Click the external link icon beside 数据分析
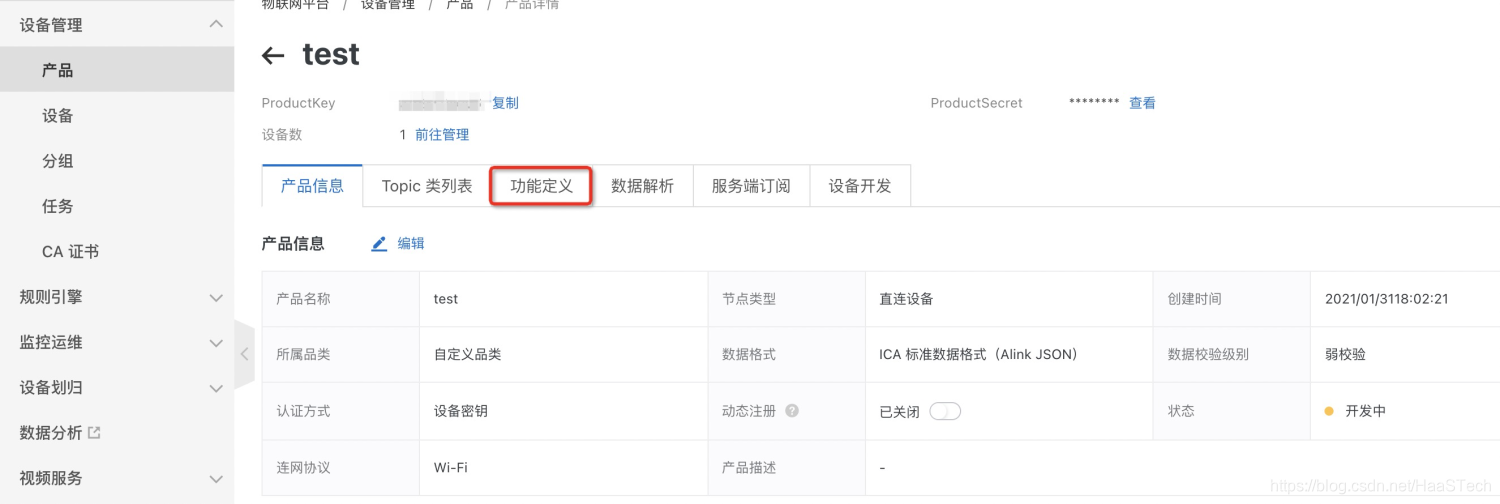The height and width of the screenshot is (504, 1500). (x=95, y=433)
